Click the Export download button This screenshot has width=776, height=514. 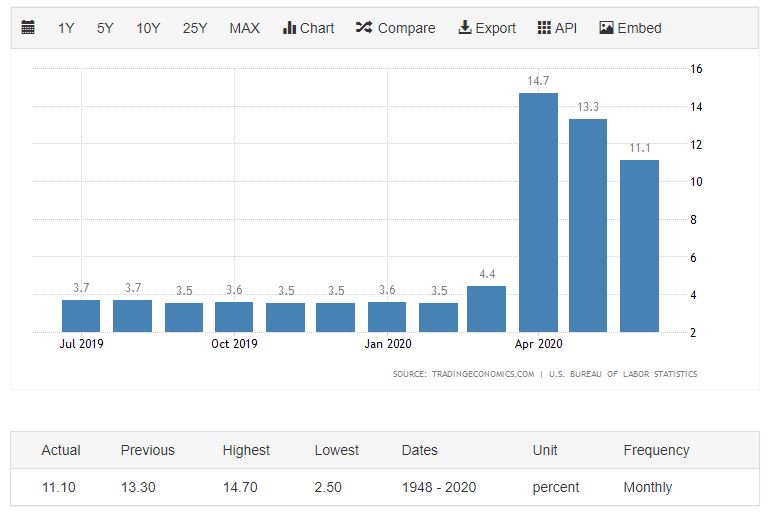(x=487, y=28)
